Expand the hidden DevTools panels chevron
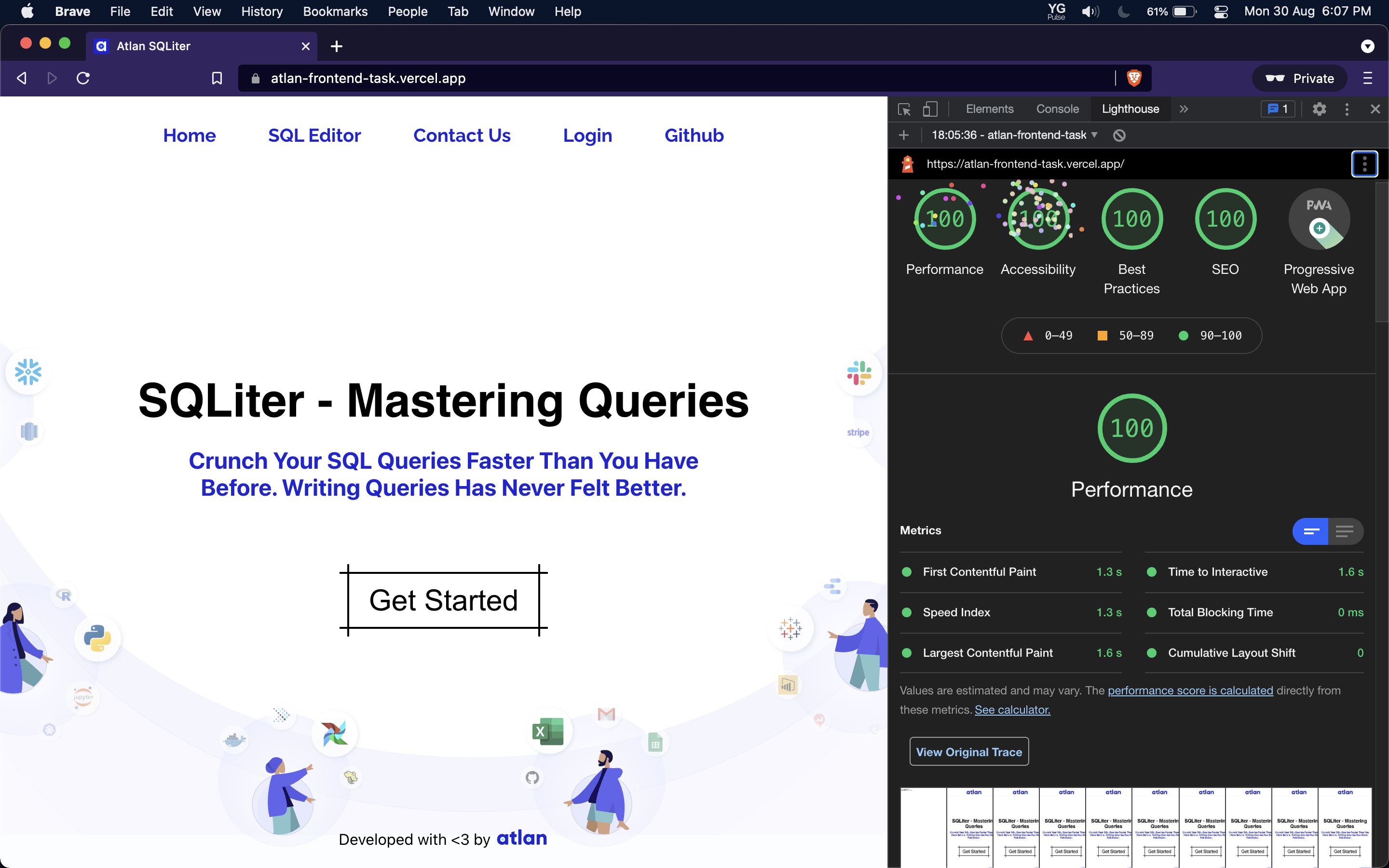 pyautogui.click(x=1184, y=108)
